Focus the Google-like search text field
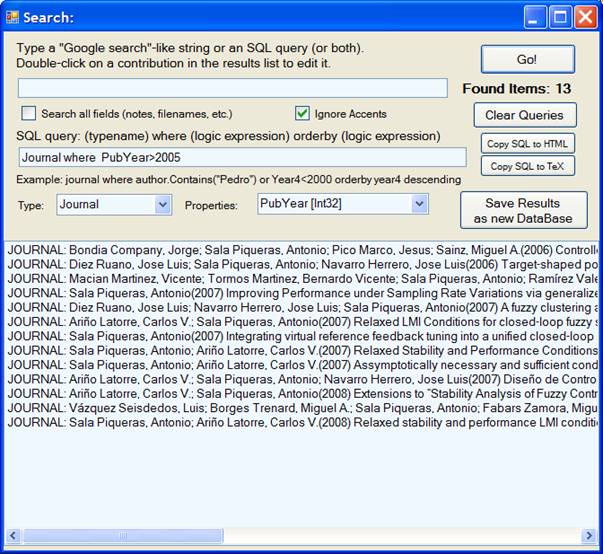The width and height of the screenshot is (603, 554). pos(232,88)
